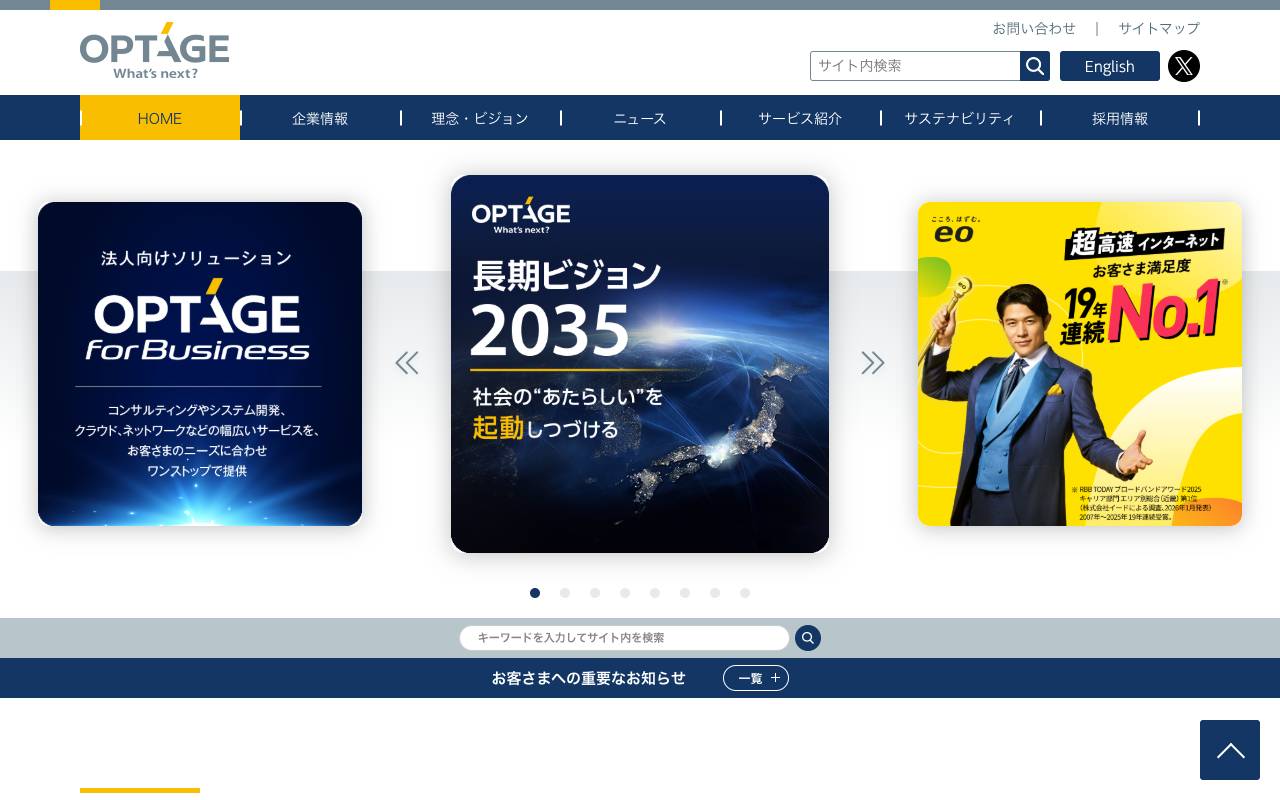The width and height of the screenshot is (1280, 800).
Task: Click the header search magnifier button
Action: 1035,66
